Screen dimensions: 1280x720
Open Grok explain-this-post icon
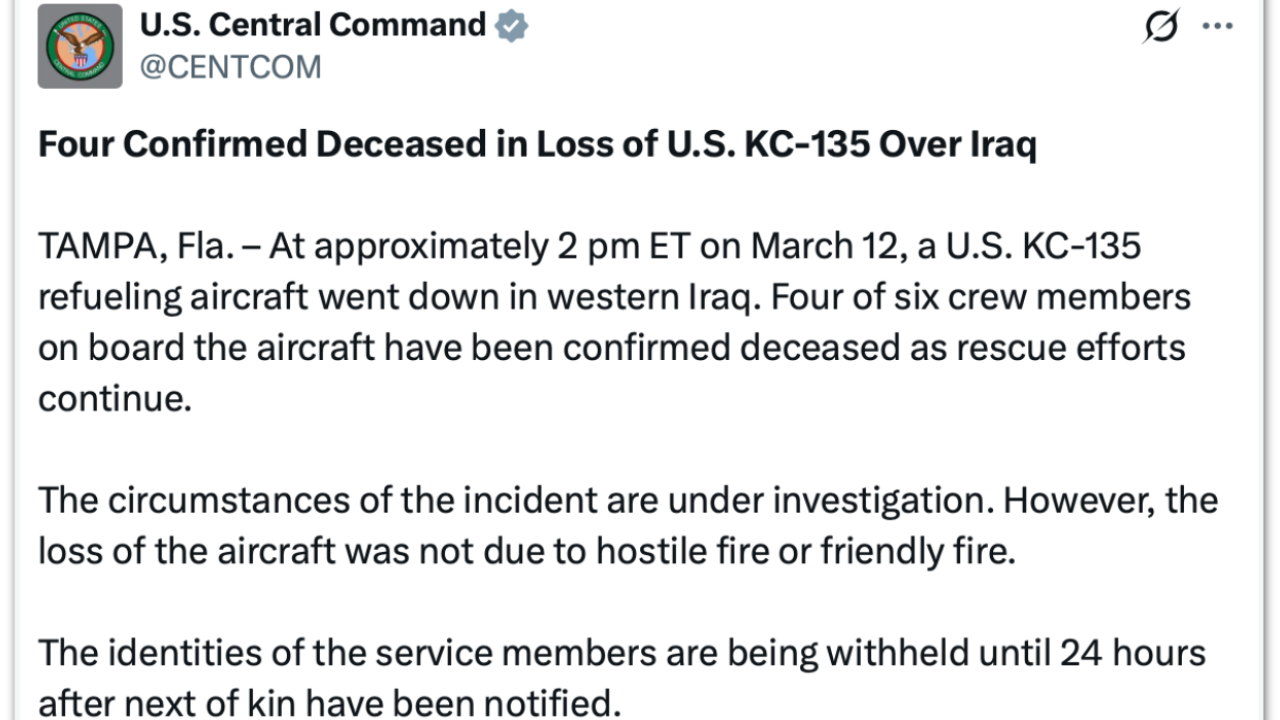(1160, 26)
